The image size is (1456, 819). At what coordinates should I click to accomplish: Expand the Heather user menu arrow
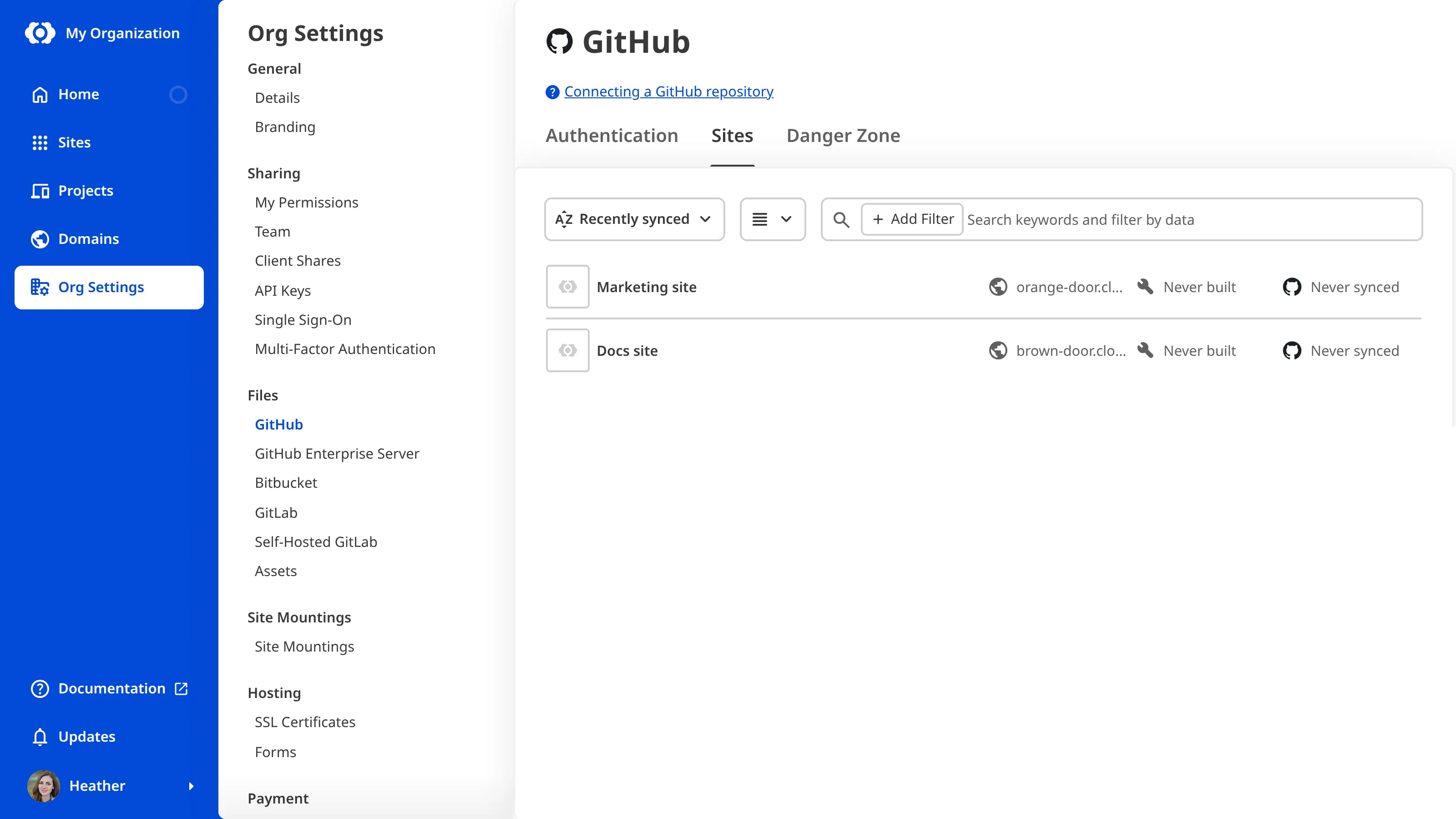(x=191, y=786)
